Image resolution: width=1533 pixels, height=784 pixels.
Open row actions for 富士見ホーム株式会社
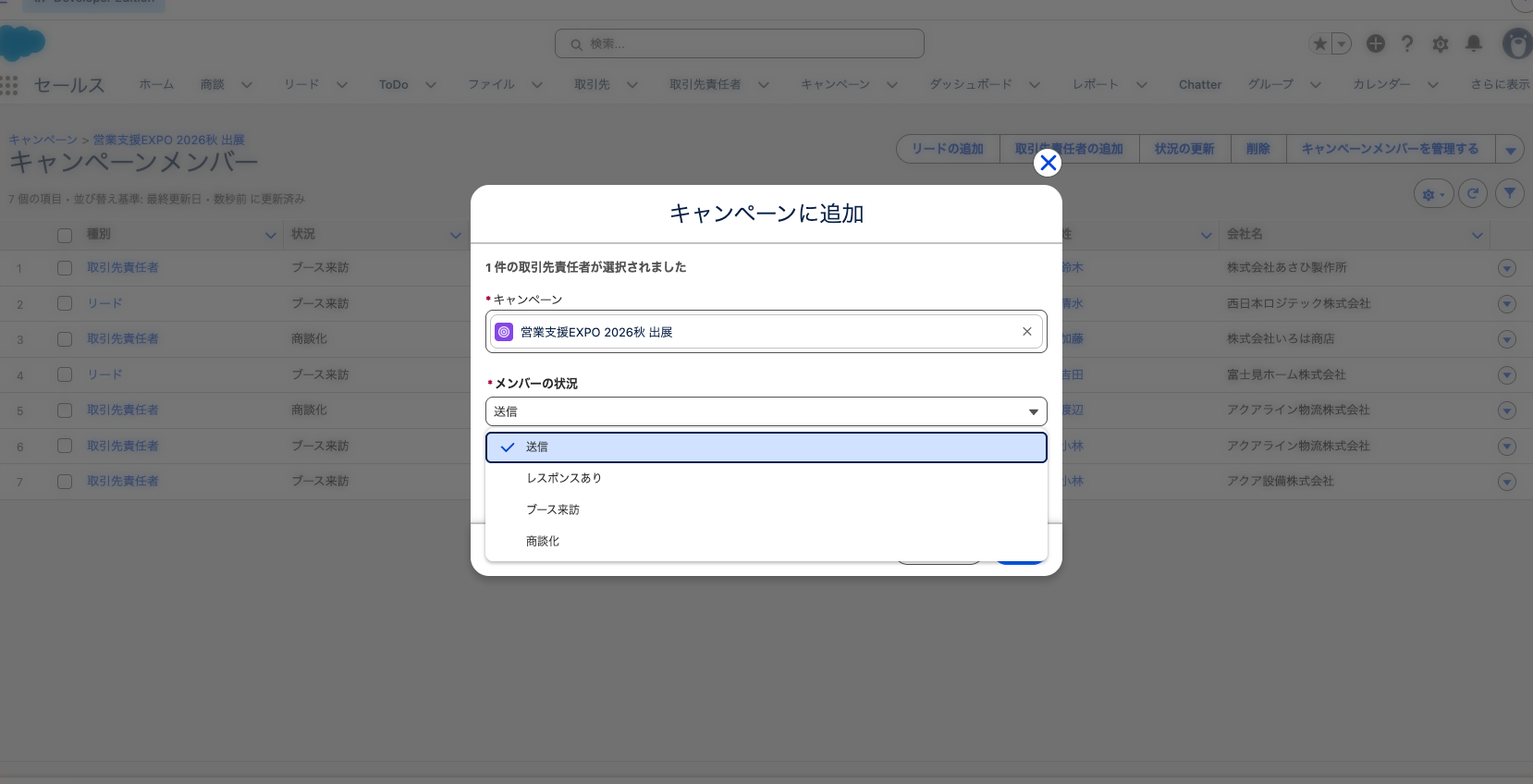tap(1507, 375)
